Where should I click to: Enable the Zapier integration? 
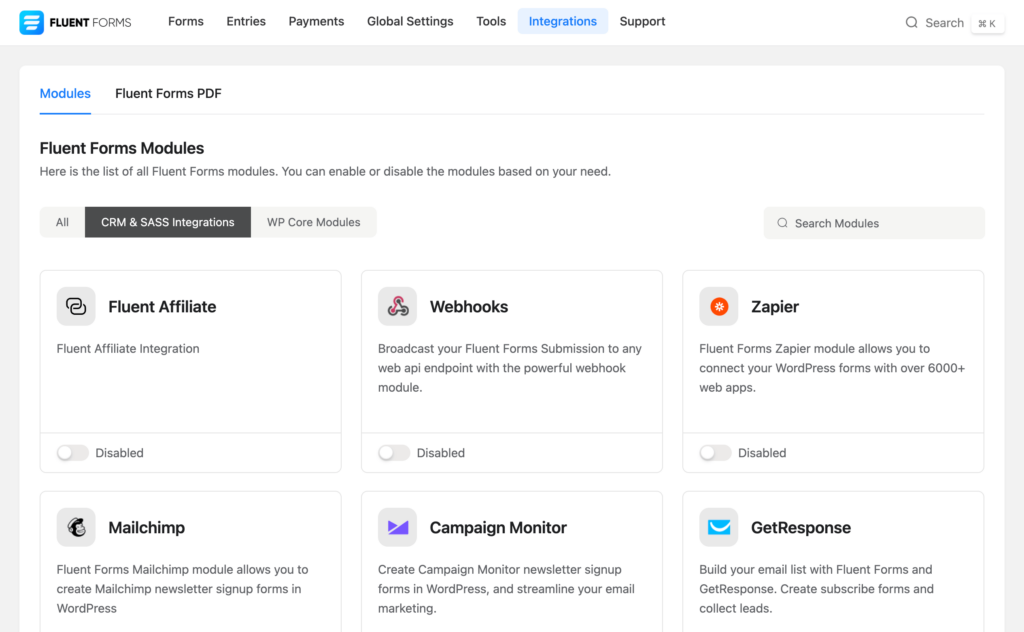pyautogui.click(x=715, y=452)
